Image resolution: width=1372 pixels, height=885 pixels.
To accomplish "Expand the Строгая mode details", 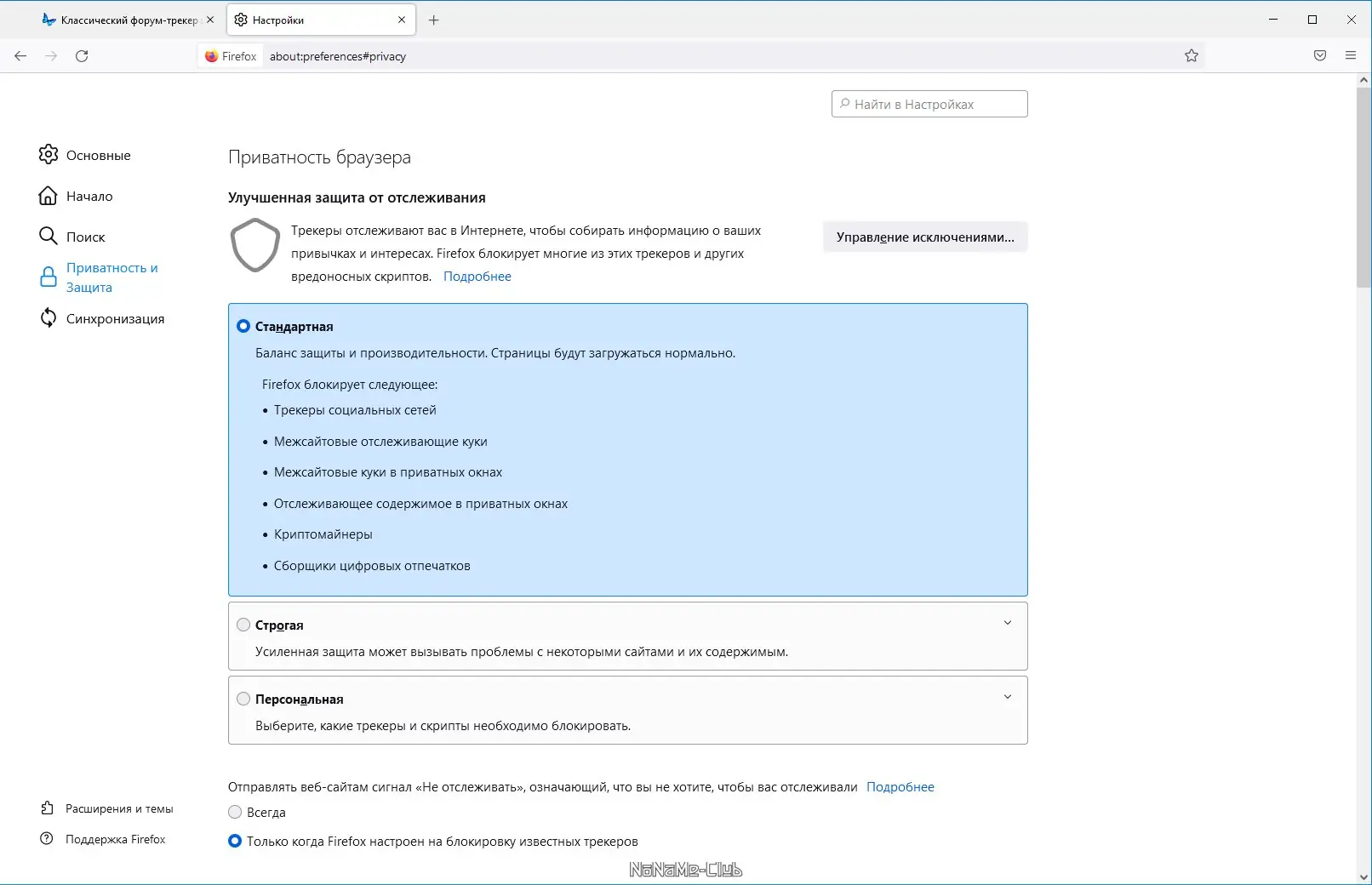I will coord(1008,622).
